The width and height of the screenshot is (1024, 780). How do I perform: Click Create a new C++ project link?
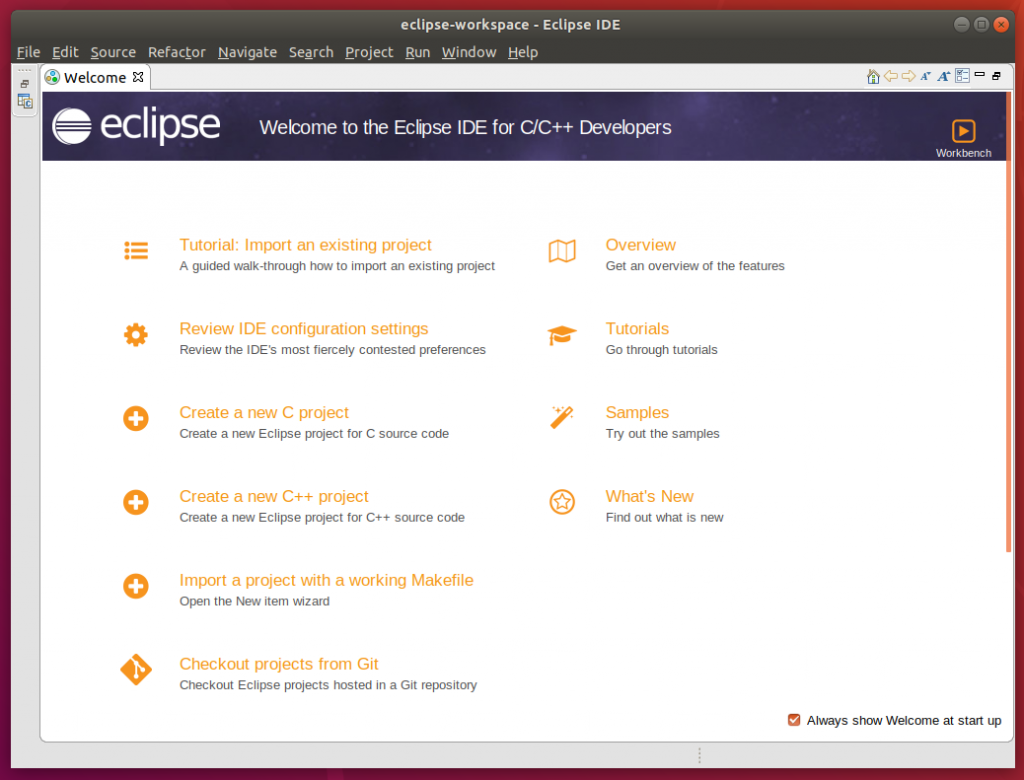point(274,496)
